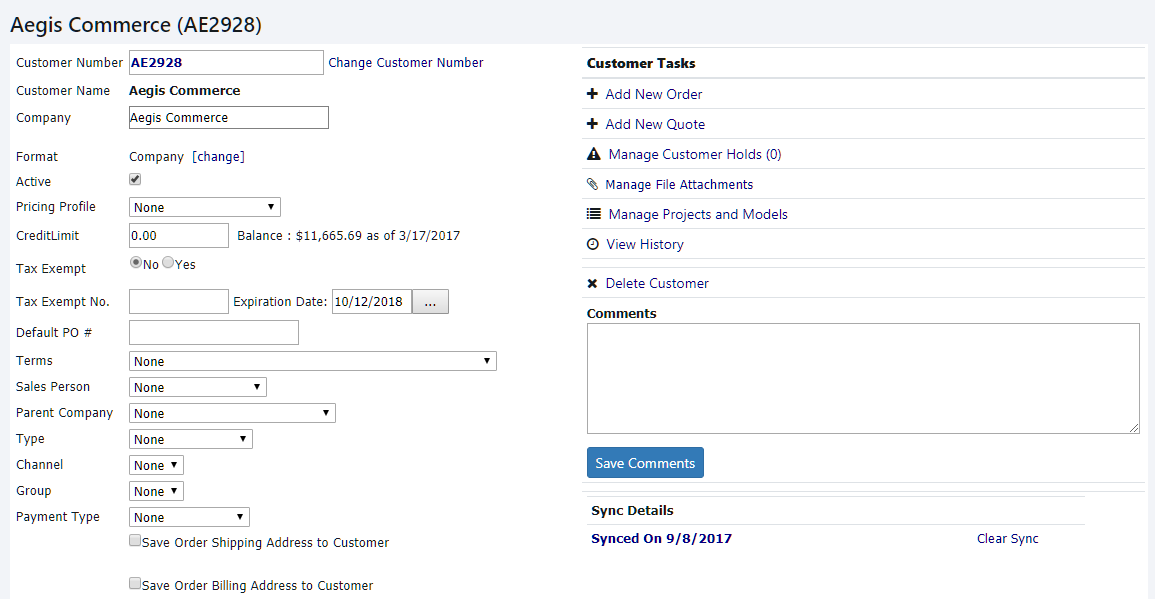
Task: Expand the Payment Type dropdown
Action: pos(189,517)
